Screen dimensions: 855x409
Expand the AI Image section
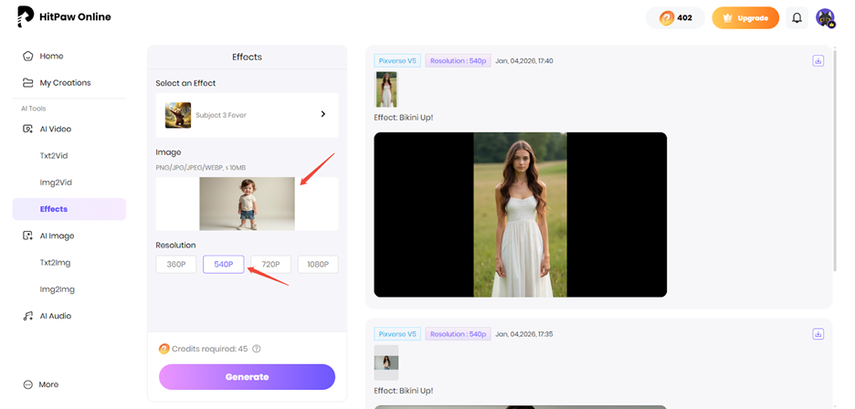click(56, 236)
